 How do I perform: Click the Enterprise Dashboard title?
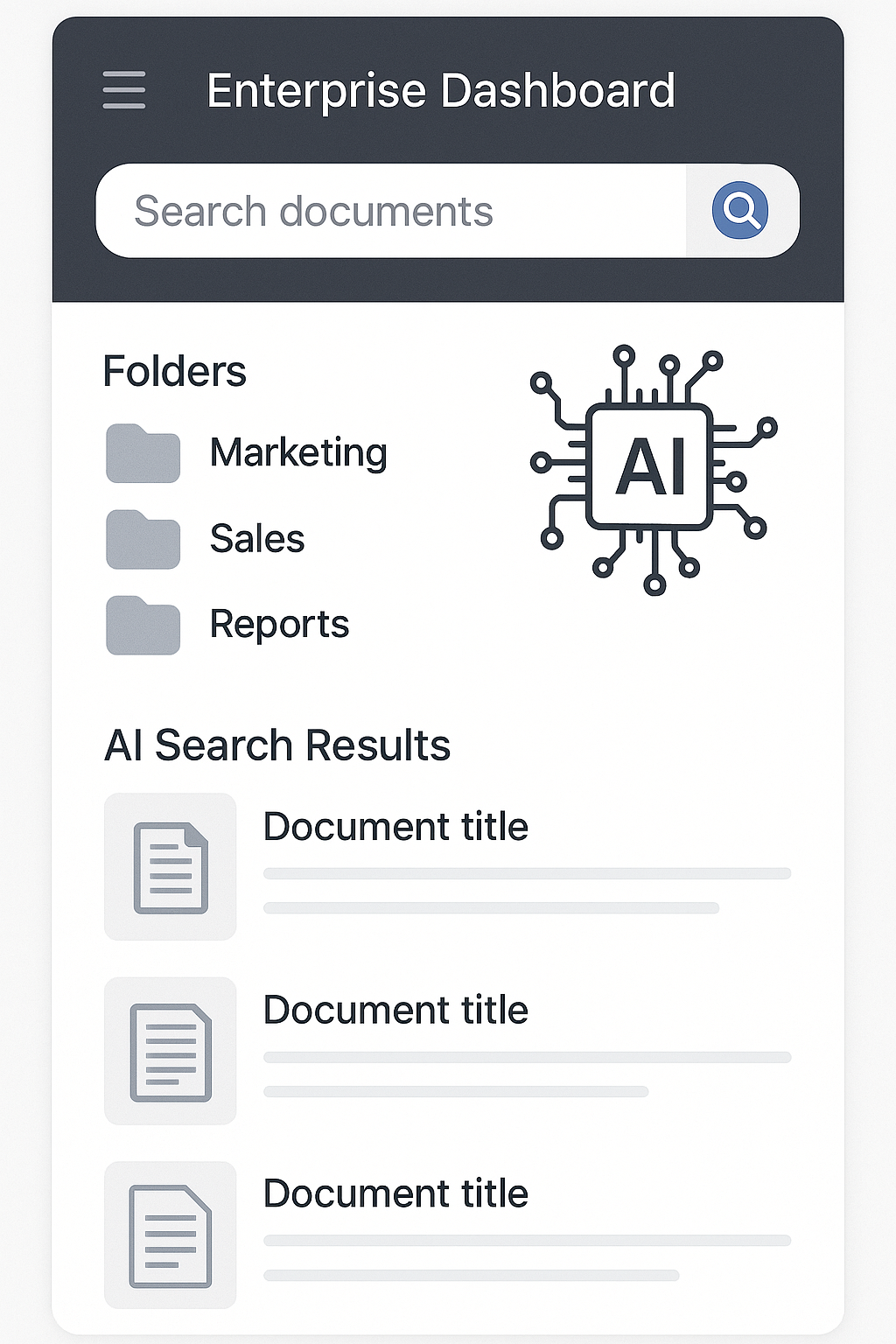[x=441, y=89]
